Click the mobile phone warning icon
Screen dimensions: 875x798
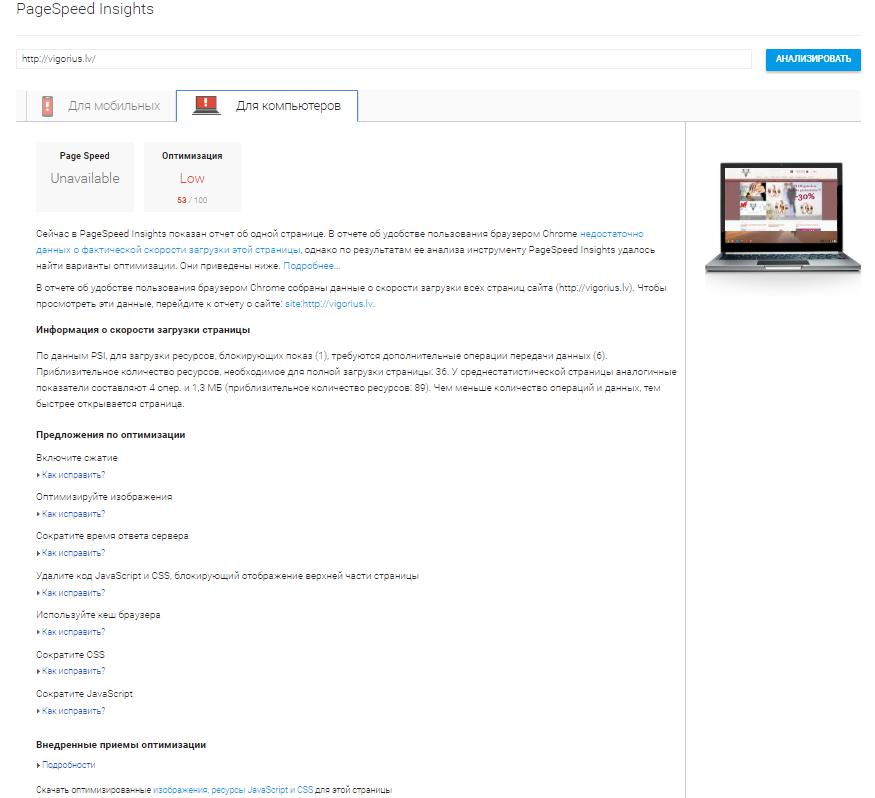[x=47, y=106]
